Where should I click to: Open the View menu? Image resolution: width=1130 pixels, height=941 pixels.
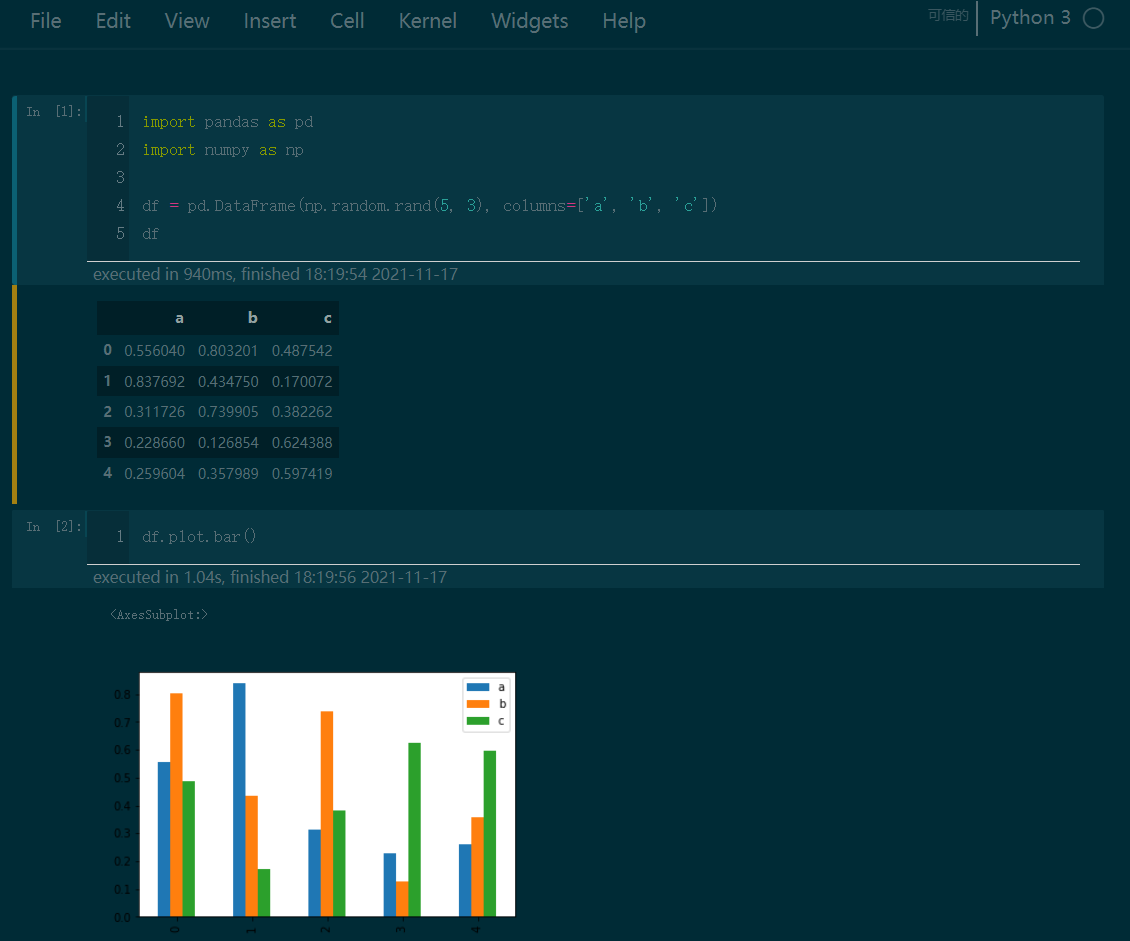[x=187, y=21]
